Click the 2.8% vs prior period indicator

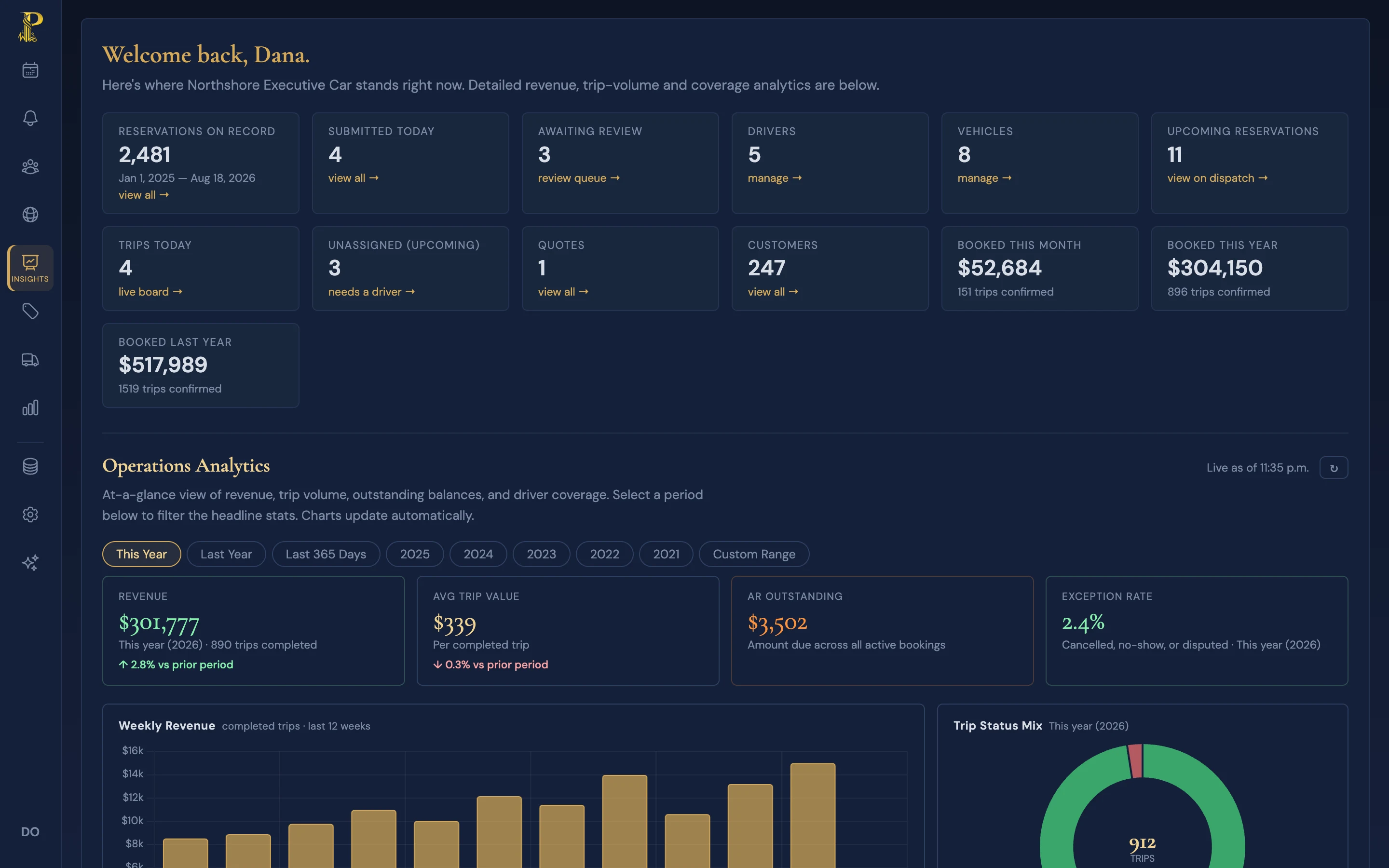click(176, 665)
